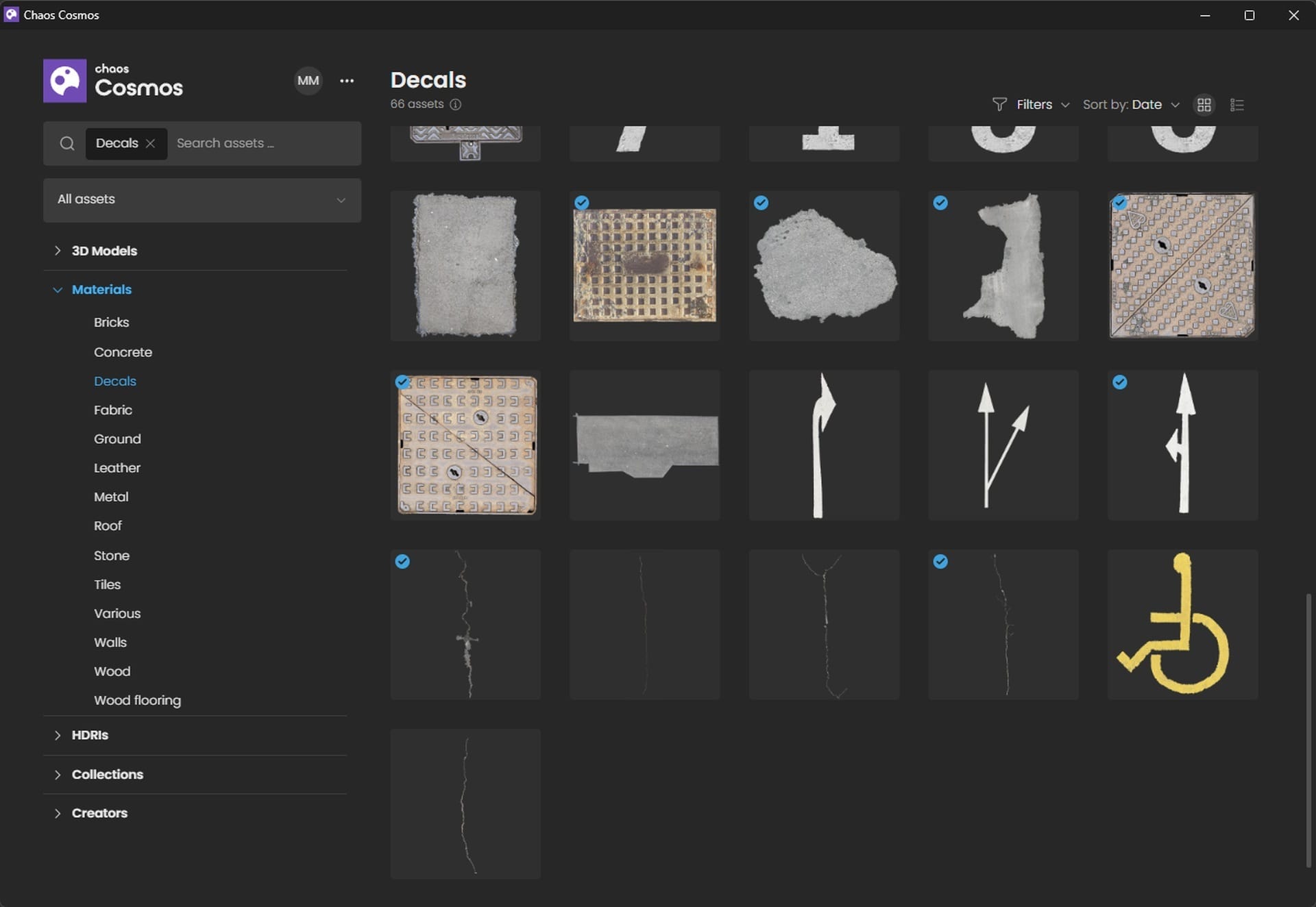Open the Wood flooring category
The image size is (1316, 907).
(x=137, y=700)
